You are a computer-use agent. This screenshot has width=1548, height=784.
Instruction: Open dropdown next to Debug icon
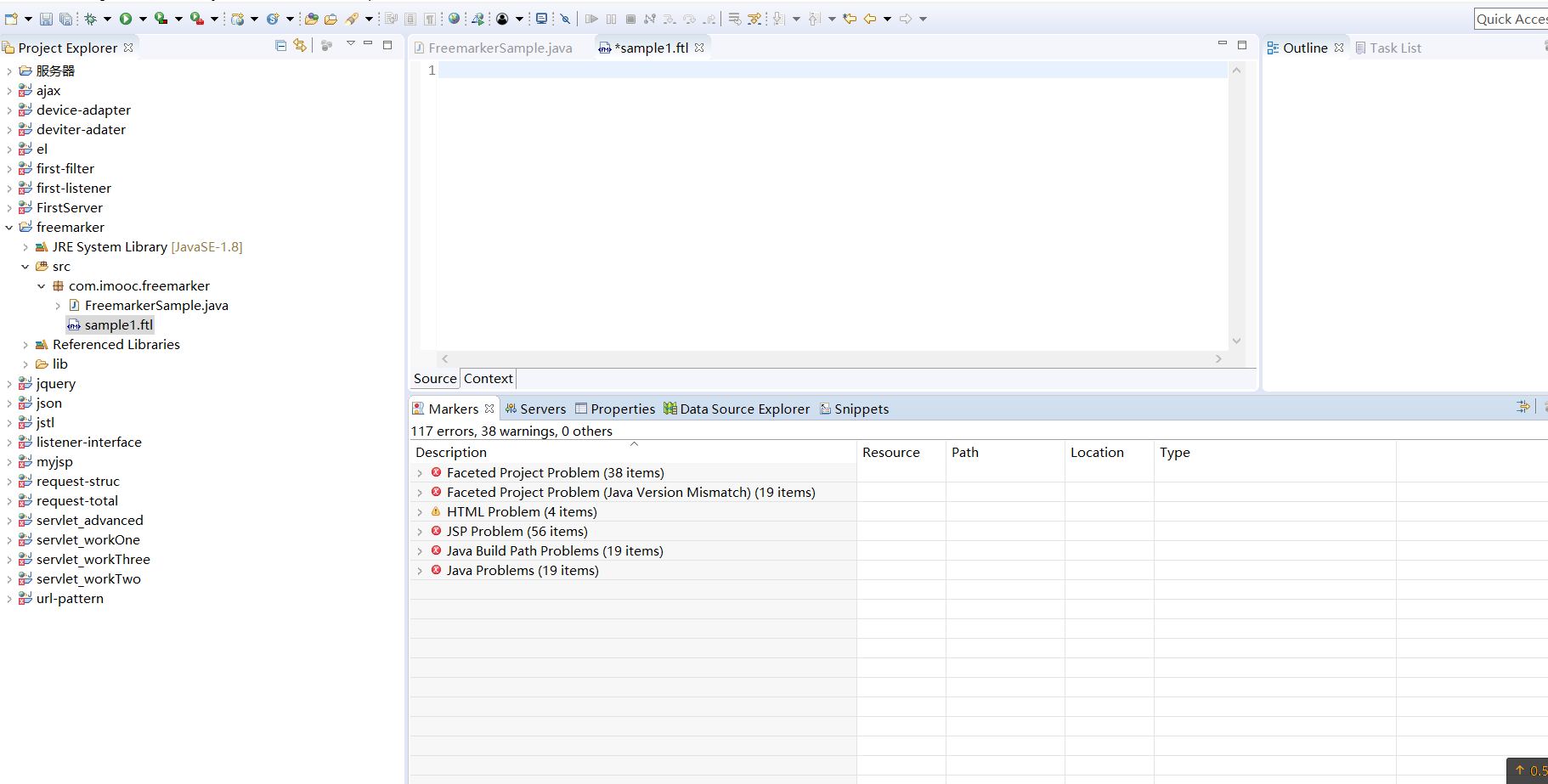[107, 19]
